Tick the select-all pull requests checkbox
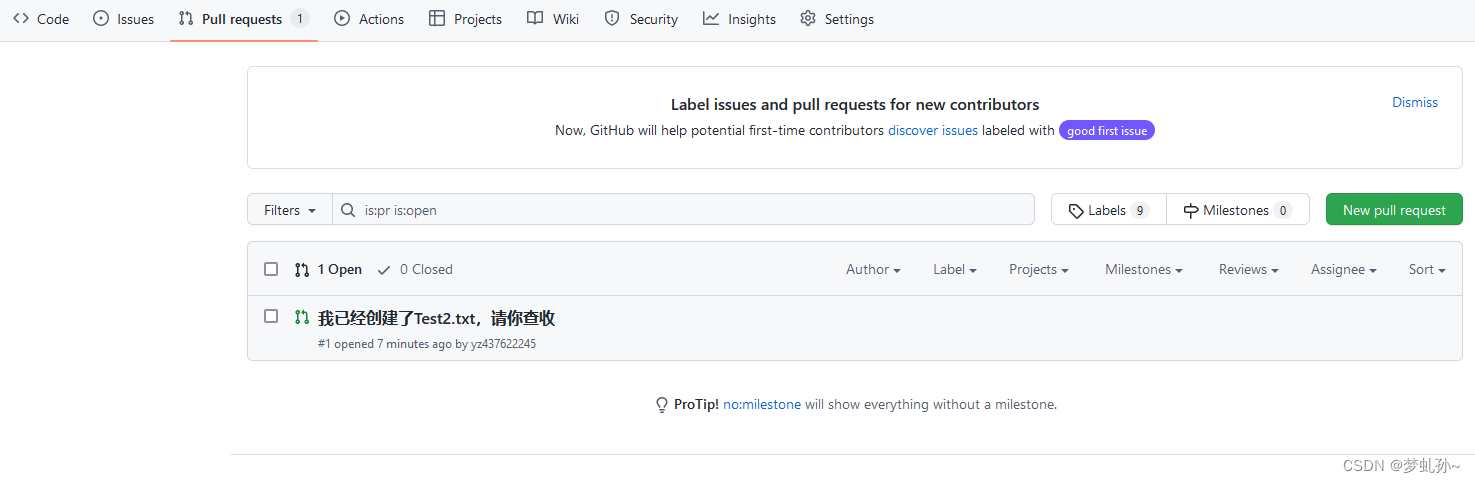Viewport: 1475px width, 483px height. tap(271, 269)
